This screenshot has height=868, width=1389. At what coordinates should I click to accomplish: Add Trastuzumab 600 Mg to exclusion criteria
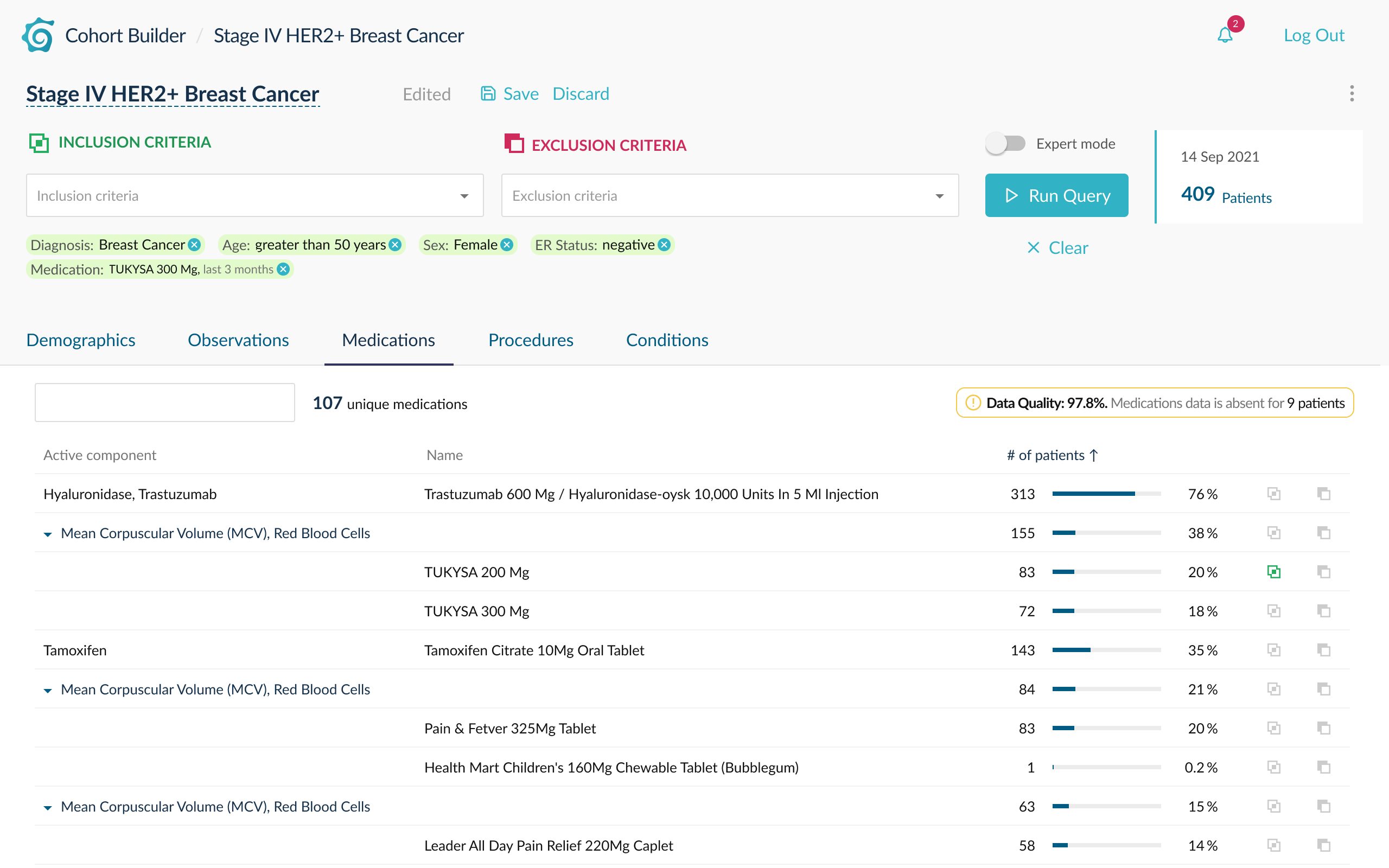click(1323, 494)
